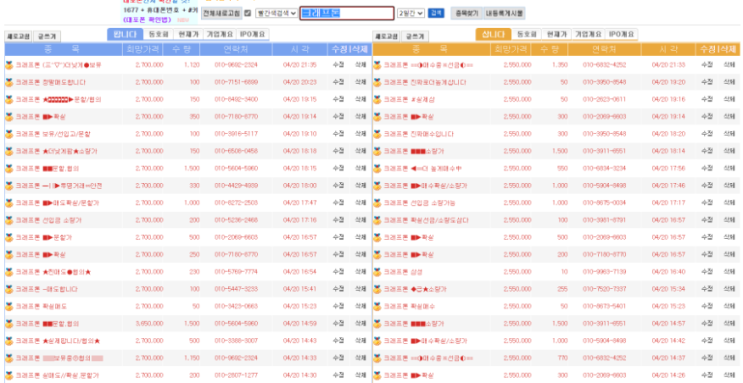Click 삭제 in sell row 04/20 20:23
Image resolution: width=743 pixels, height=383 pixels.
coord(361,82)
